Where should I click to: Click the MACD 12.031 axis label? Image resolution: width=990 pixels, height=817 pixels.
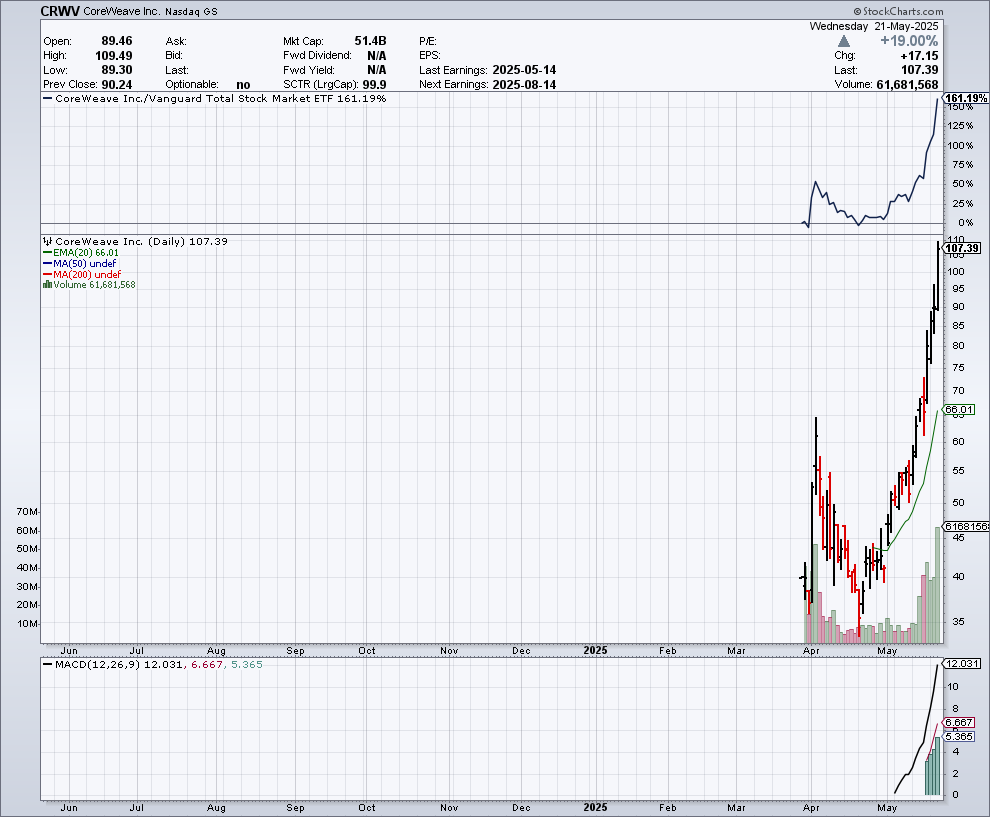pyautogui.click(x=962, y=664)
